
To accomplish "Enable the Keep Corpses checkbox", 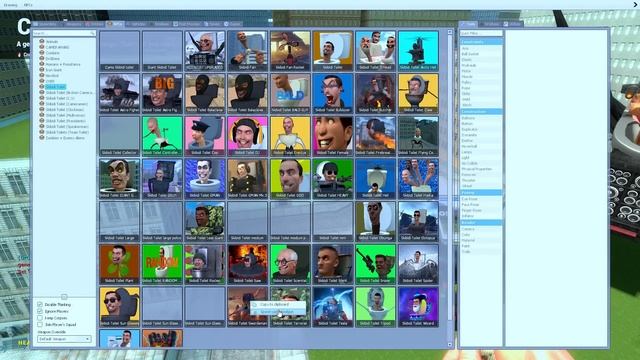I will click(x=40, y=318).
